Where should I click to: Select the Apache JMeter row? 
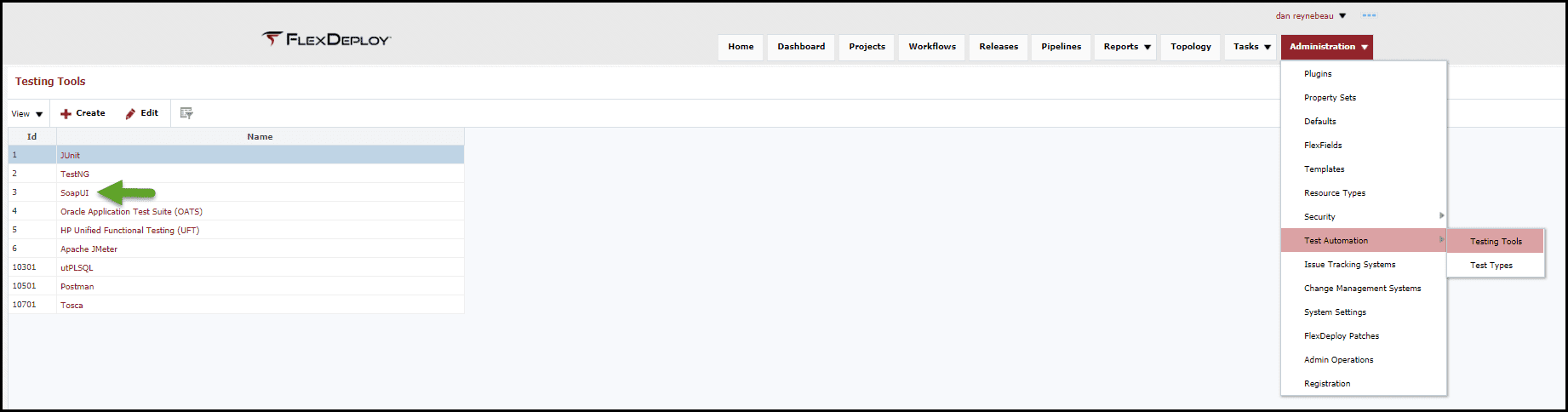(237, 249)
